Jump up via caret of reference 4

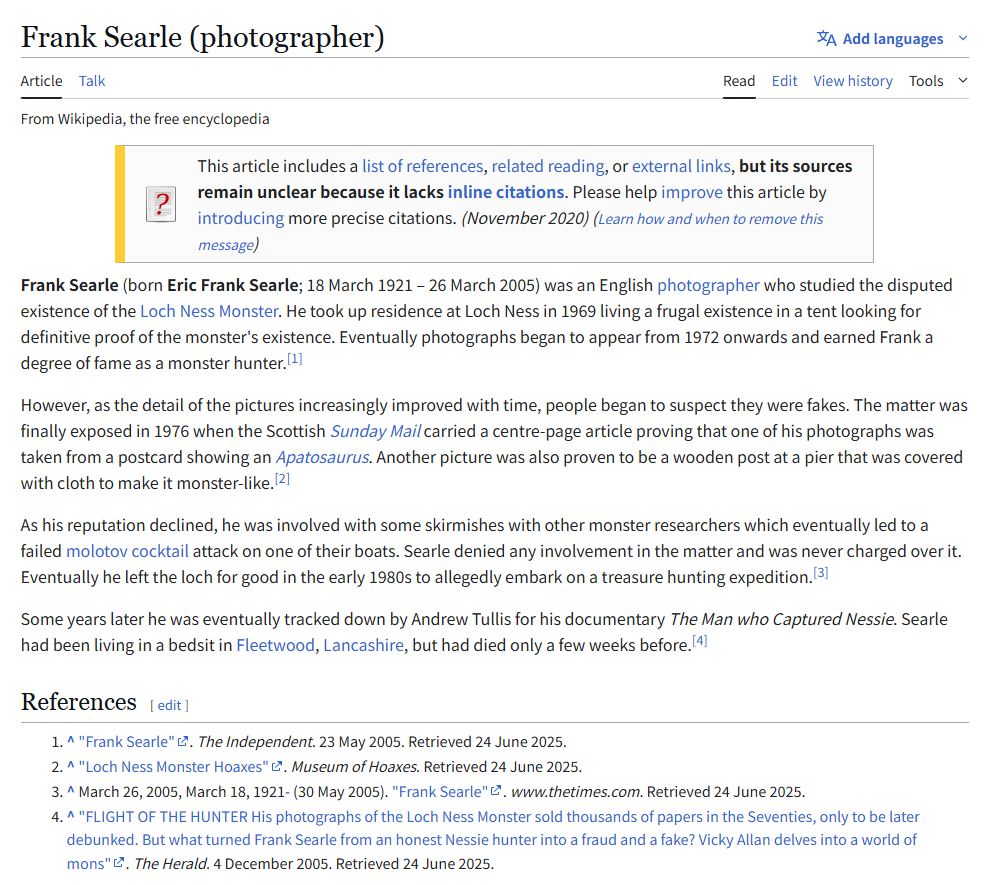point(71,817)
